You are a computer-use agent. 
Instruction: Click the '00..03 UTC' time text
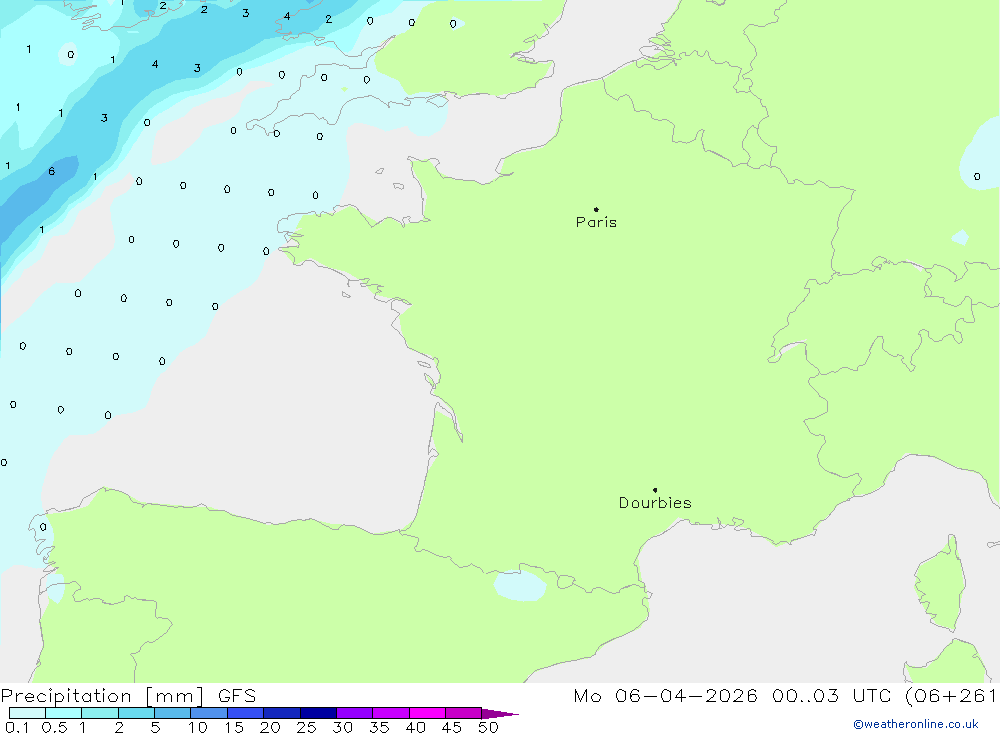pos(831,696)
